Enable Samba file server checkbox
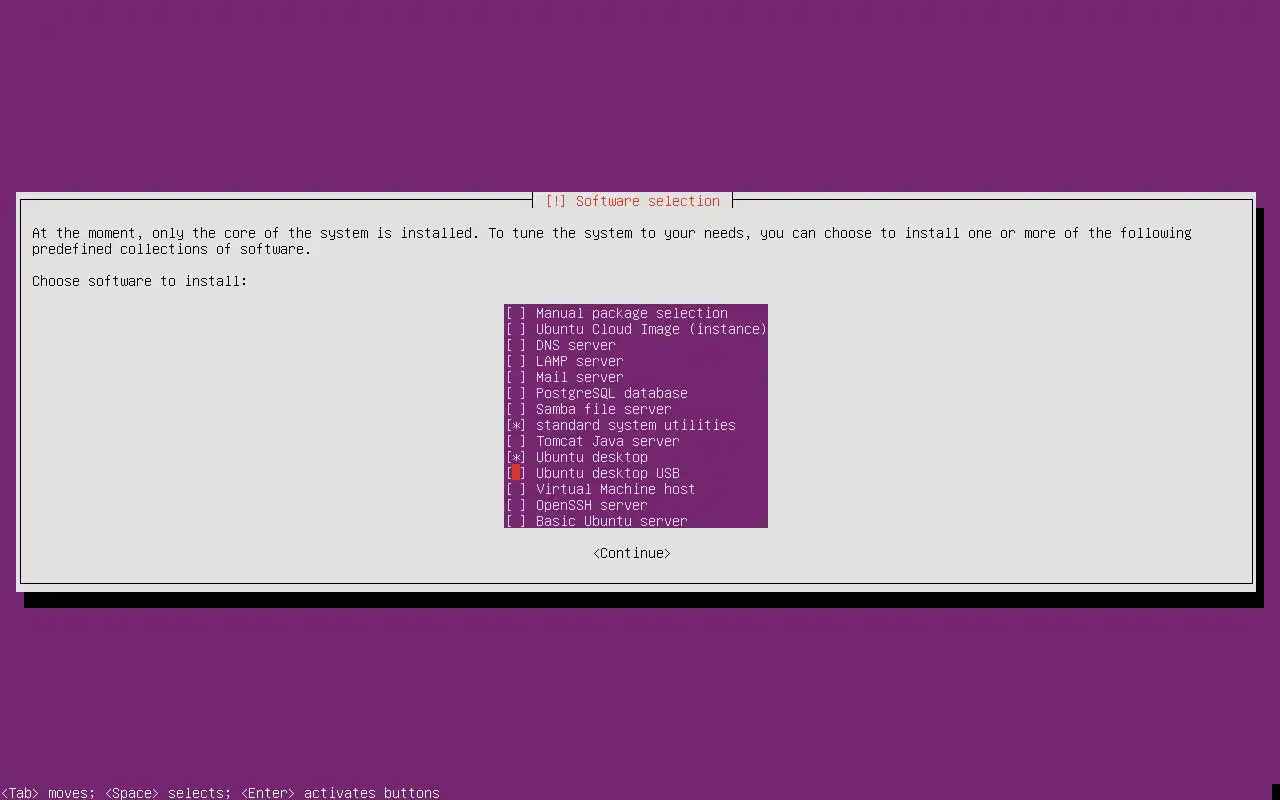This screenshot has width=1280, height=800. 516,409
